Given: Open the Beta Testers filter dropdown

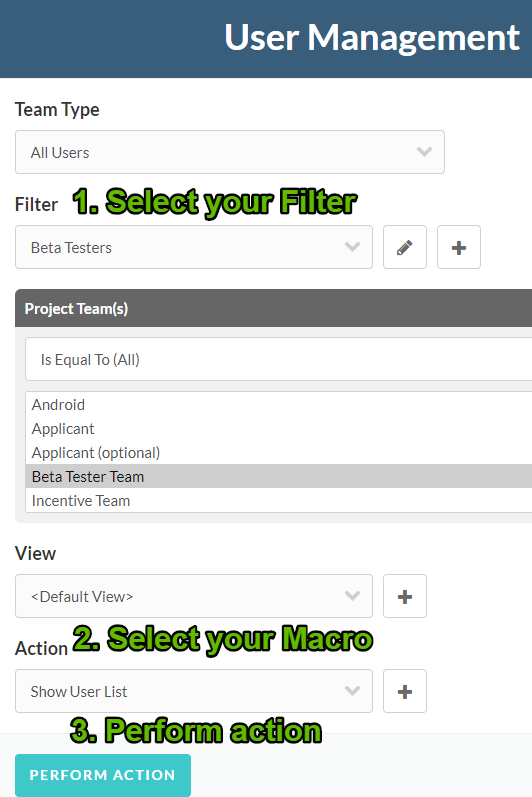Looking at the screenshot, I should tap(194, 247).
